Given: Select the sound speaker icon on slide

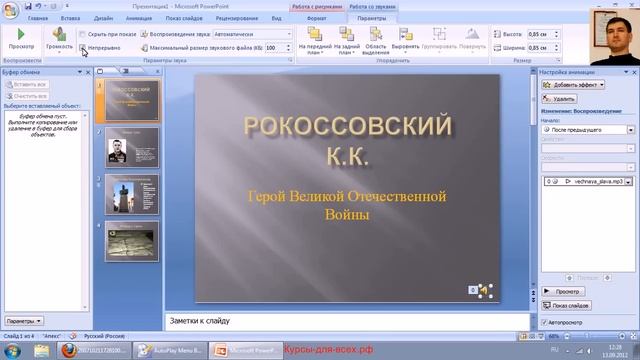Looking at the screenshot, I should tap(484, 291).
